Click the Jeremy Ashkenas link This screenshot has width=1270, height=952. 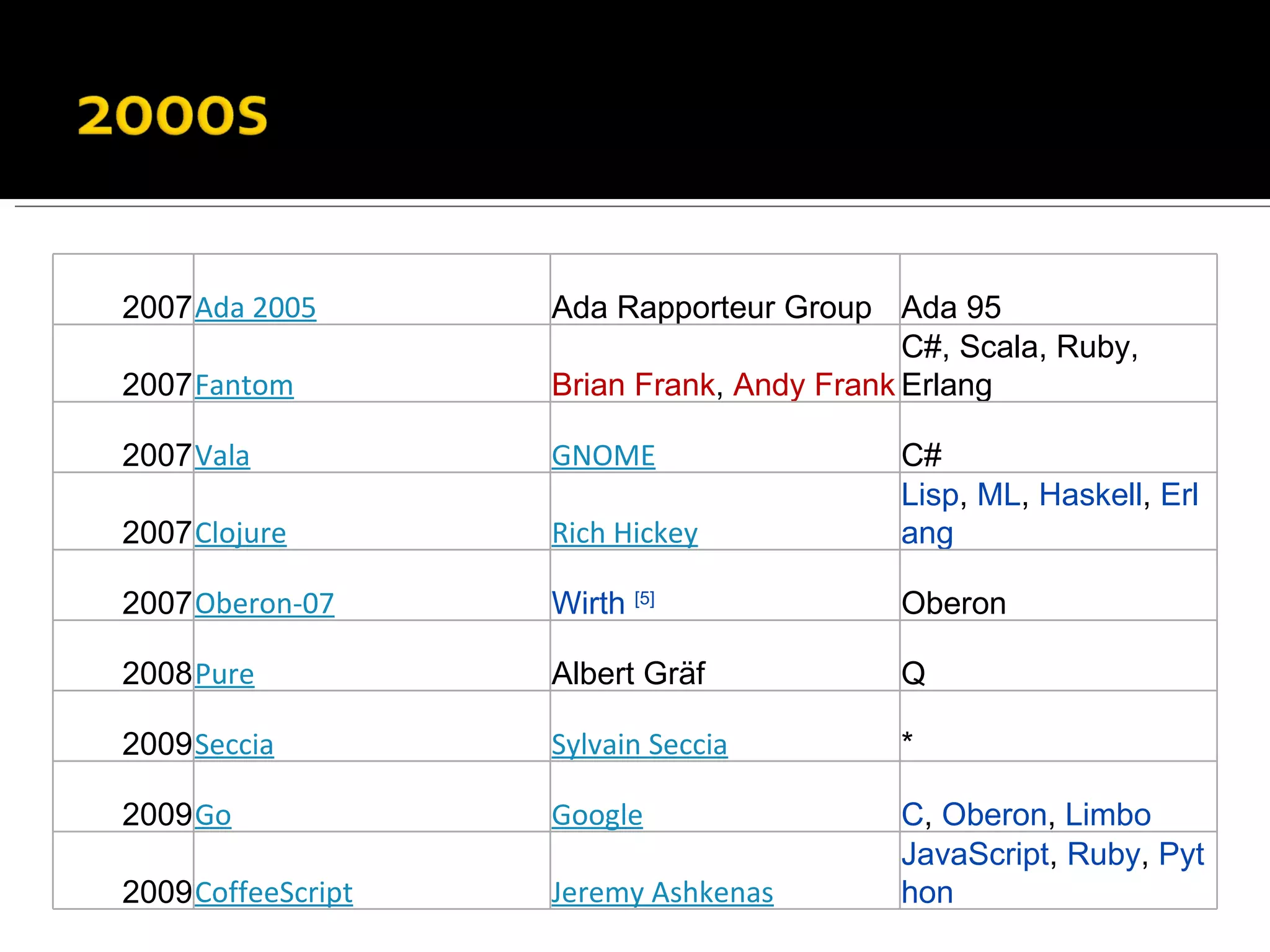(x=662, y=893)
